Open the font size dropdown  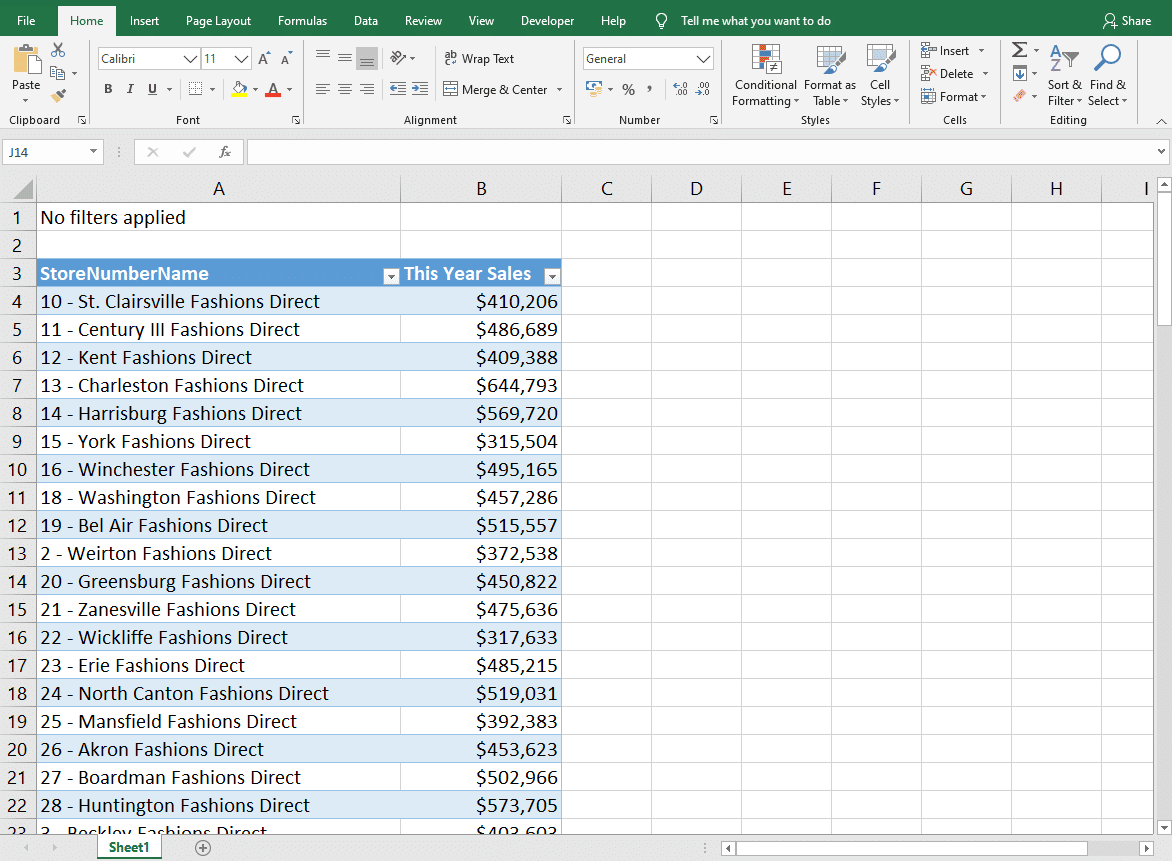240,58
